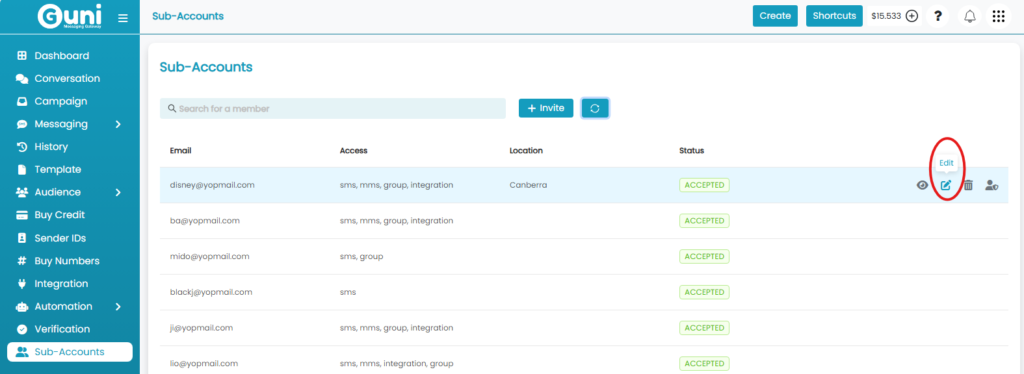Click the Sub-Accounts people icon in the sidebar
Image resolution: width=1024 pixels, height=374 pixels.
click(22, 352)
